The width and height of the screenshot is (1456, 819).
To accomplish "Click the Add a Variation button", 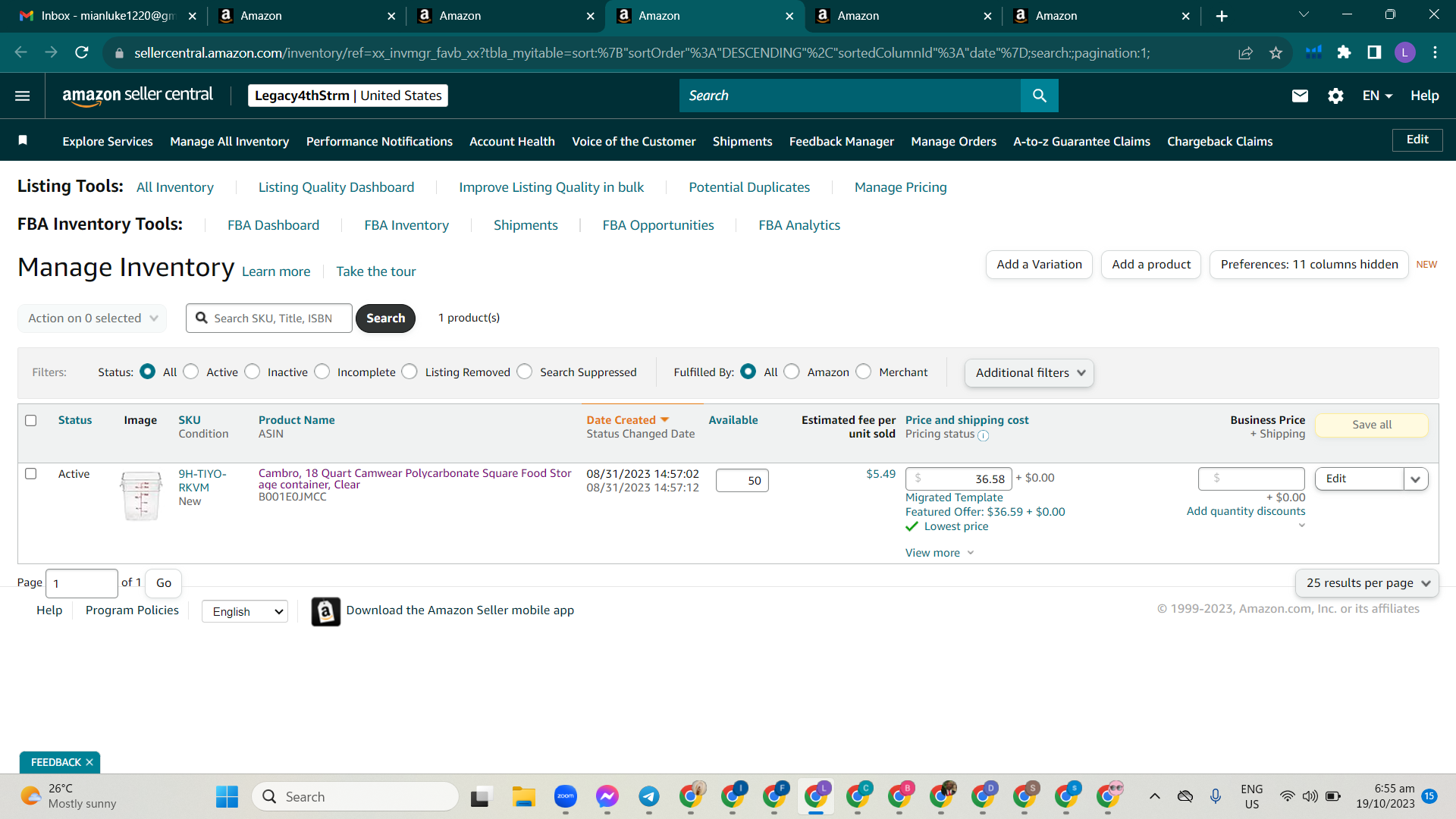I will tap(1039, 265).
